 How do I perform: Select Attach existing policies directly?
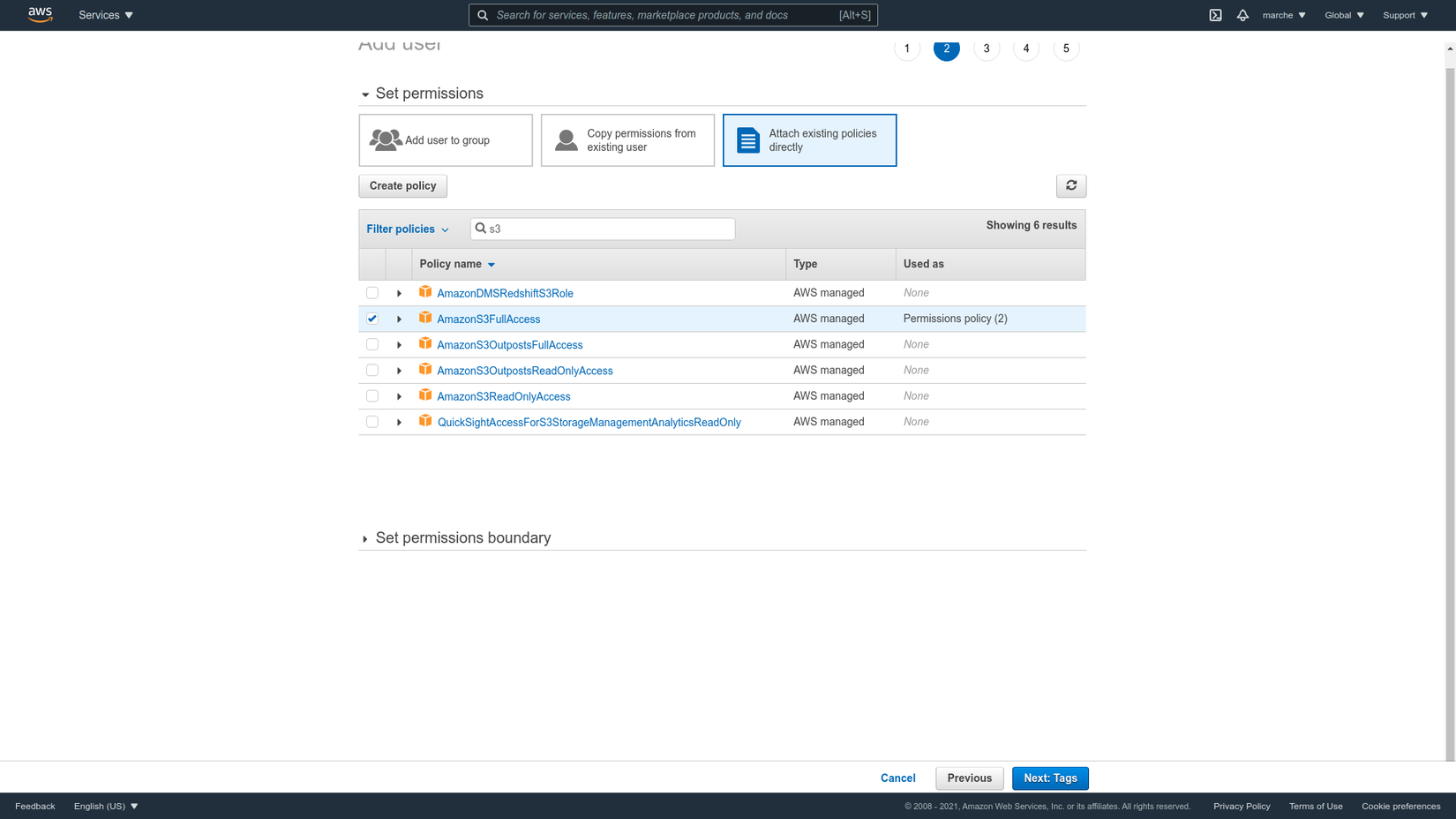809,140
